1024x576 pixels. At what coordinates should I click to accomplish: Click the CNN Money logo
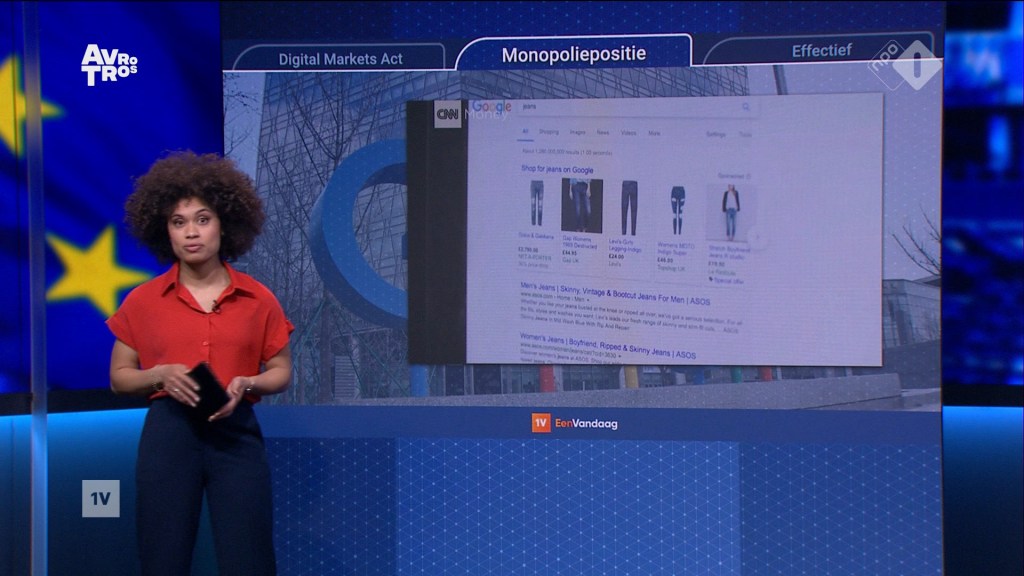click(x=448, y=114)
